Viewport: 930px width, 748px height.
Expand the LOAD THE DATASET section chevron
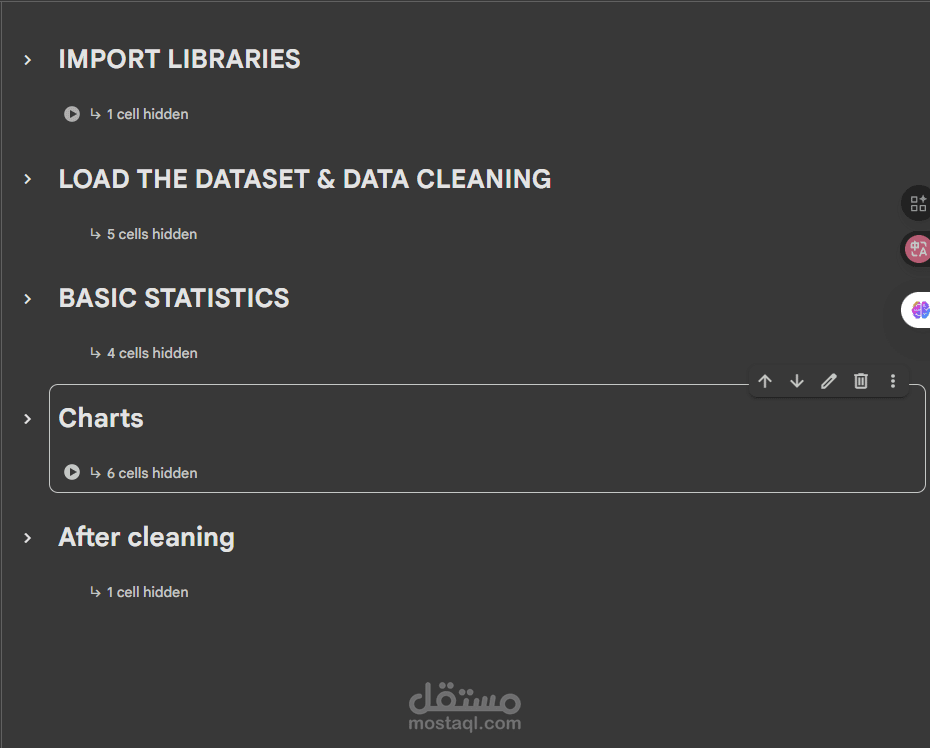coord(28,179)
